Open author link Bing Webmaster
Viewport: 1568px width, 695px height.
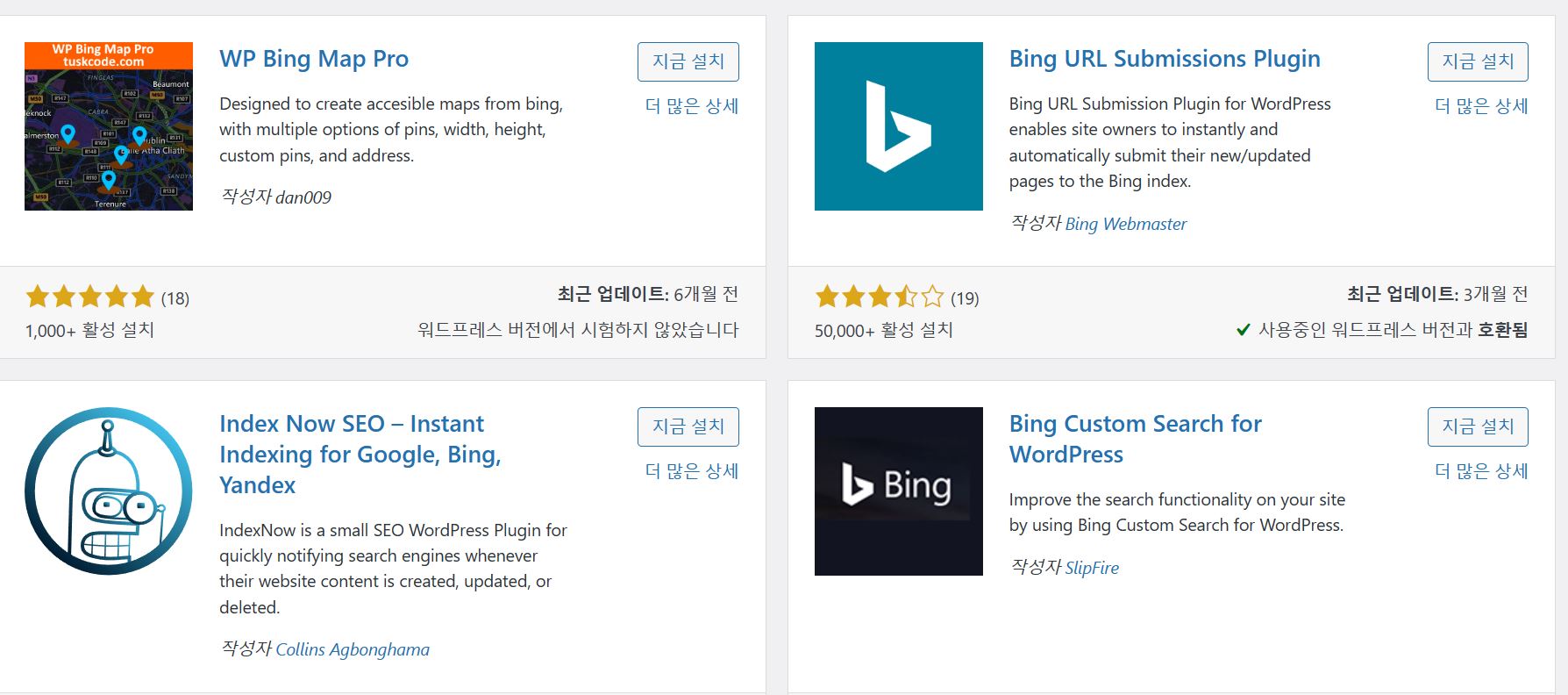point(1126,224)
